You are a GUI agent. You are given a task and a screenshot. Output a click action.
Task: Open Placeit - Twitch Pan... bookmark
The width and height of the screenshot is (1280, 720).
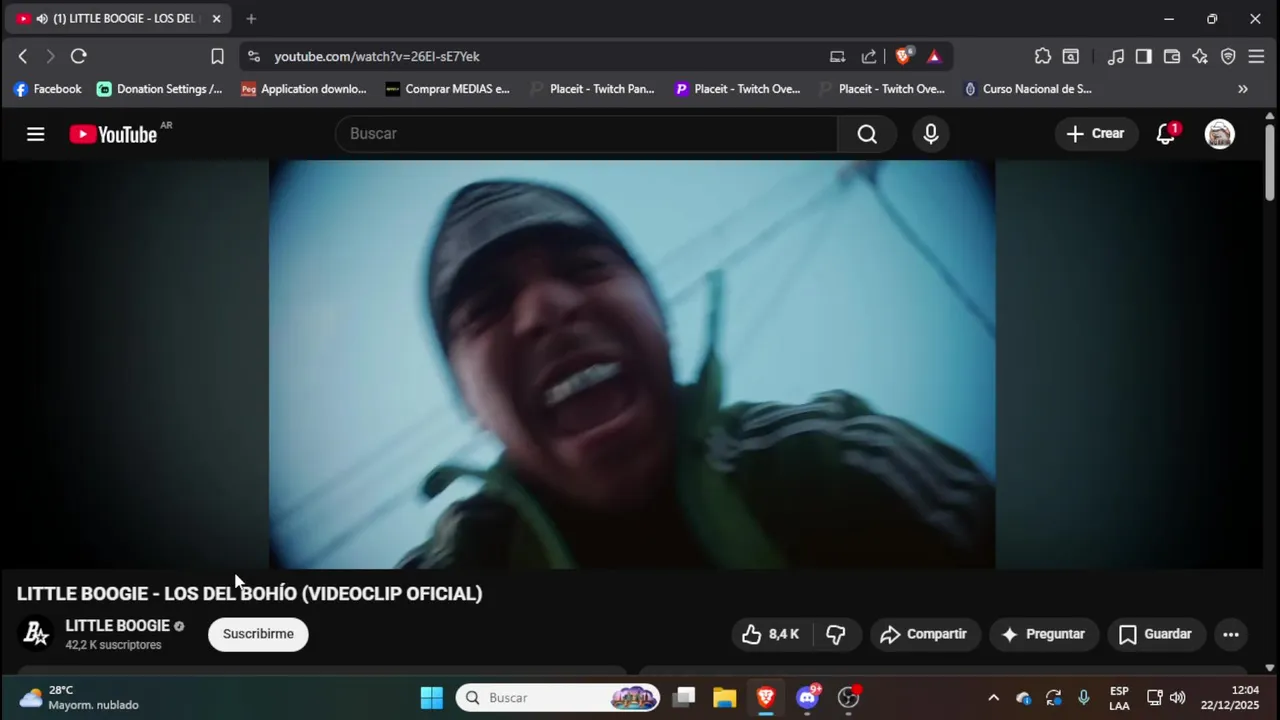coord(592,89)
